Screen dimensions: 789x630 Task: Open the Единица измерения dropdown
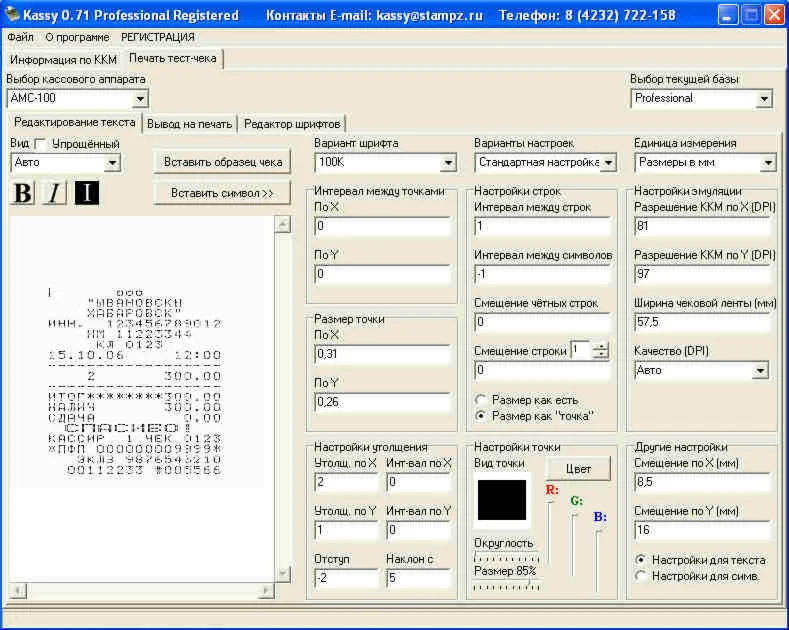coord(766,162)
